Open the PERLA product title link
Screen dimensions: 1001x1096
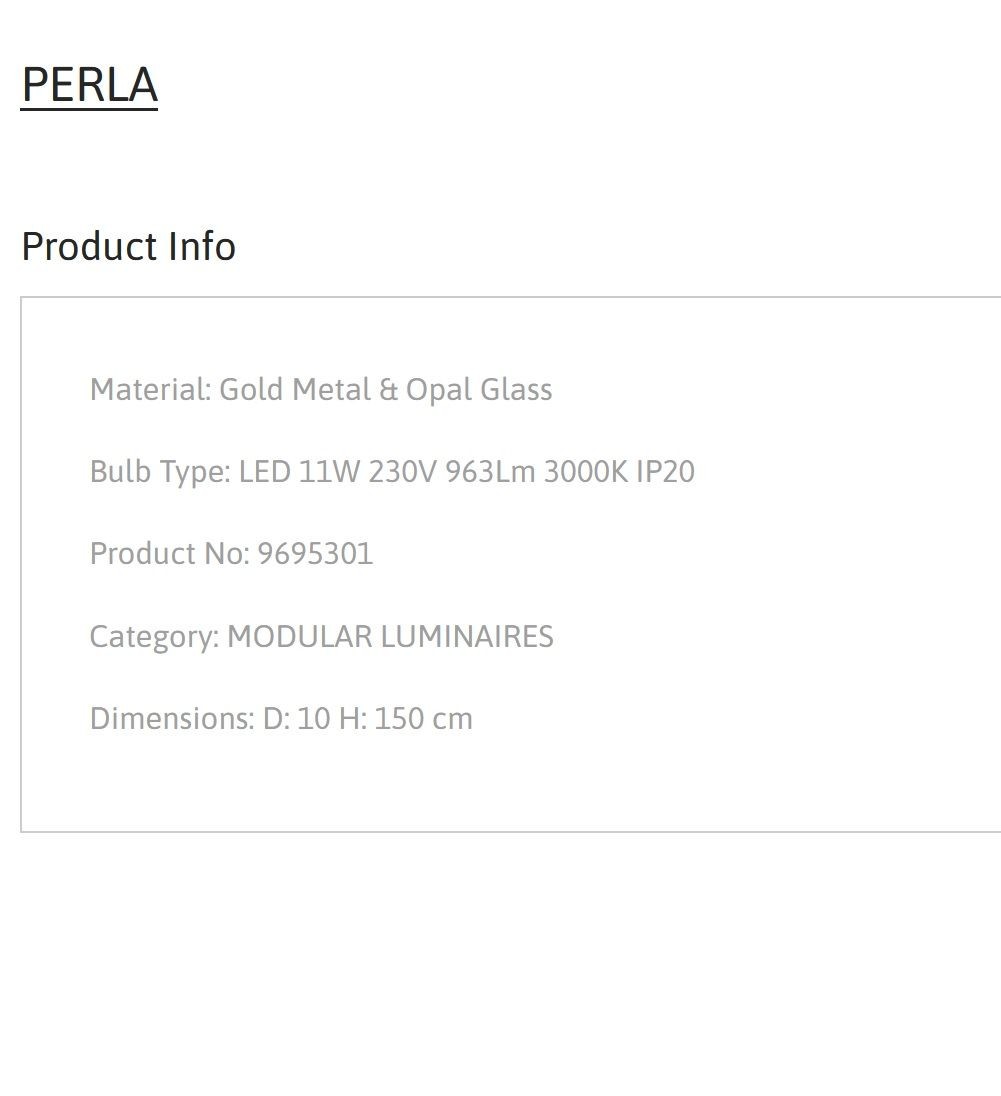[89, 85]
